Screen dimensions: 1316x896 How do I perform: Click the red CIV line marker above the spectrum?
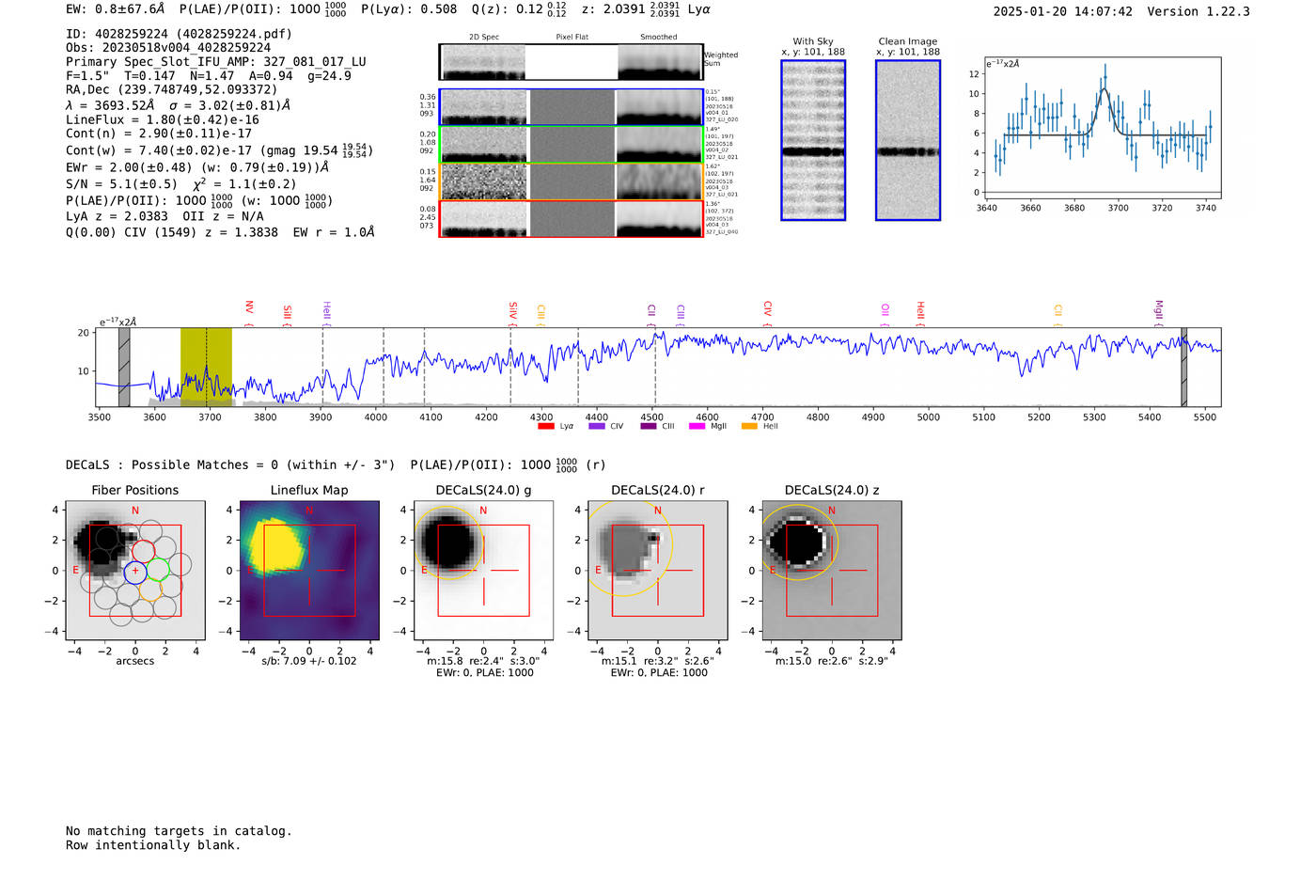768,313
